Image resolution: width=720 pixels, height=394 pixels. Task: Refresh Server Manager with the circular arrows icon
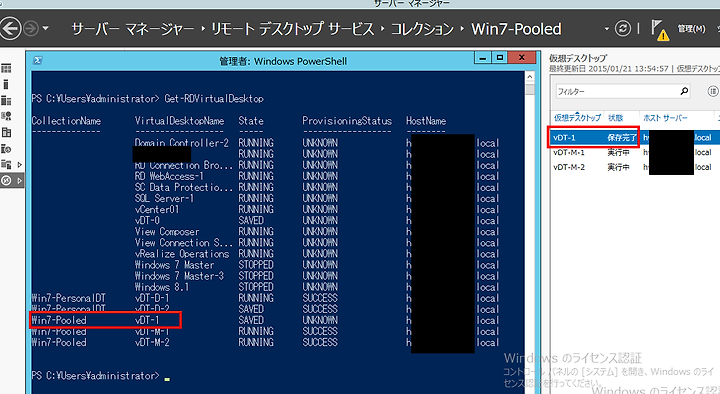tap(623, 29)
